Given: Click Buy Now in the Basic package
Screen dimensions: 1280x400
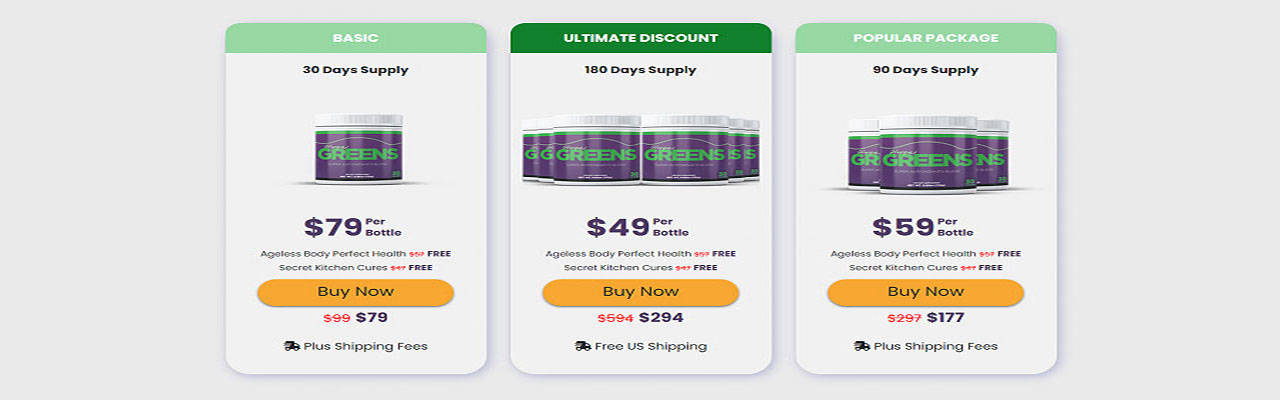Looking at the screenshot, I should [355, 292].
